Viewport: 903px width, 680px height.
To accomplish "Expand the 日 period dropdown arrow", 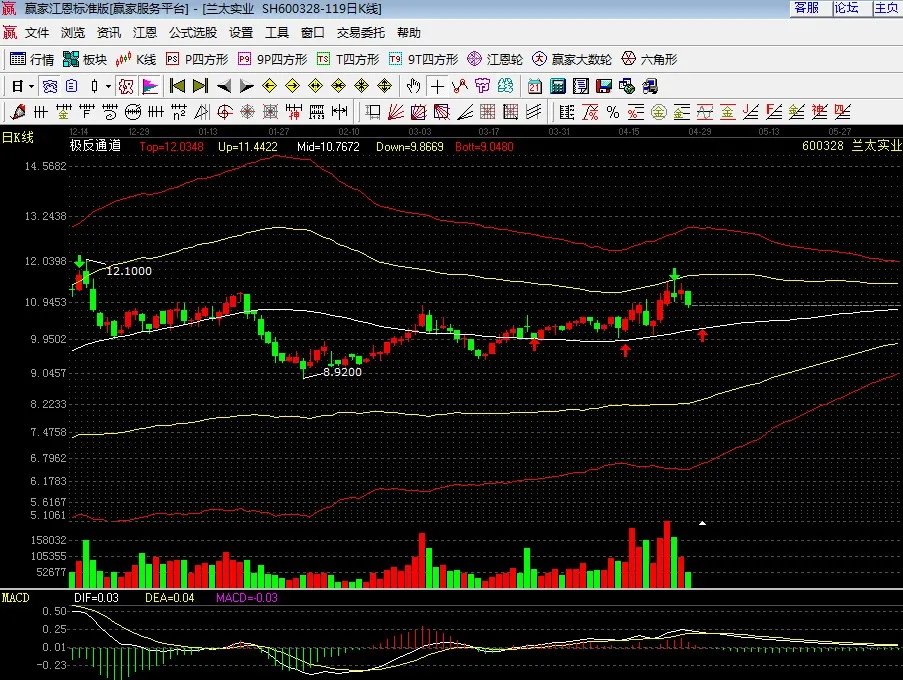I will pos(31,86).
